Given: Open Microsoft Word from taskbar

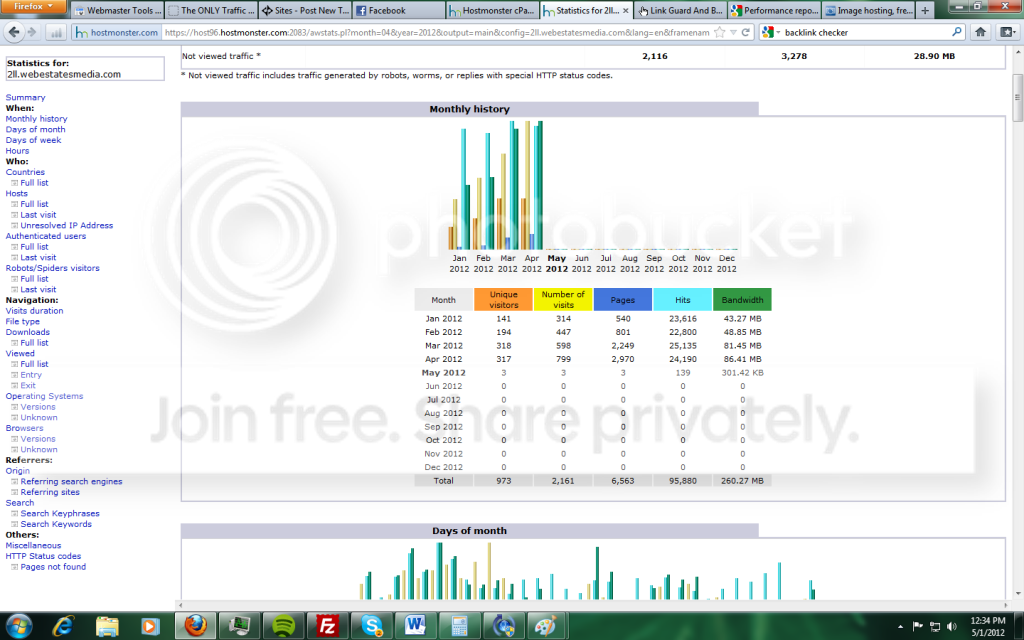Looking at the screenshot, I should coord(415,626).
